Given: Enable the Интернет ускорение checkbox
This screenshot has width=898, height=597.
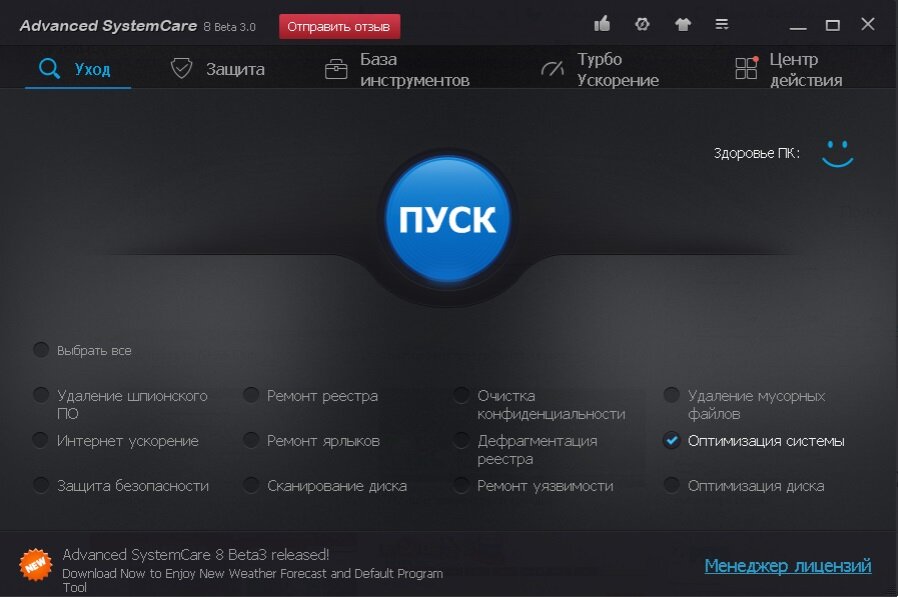Looking at the screenshot, I should (41, 440).
